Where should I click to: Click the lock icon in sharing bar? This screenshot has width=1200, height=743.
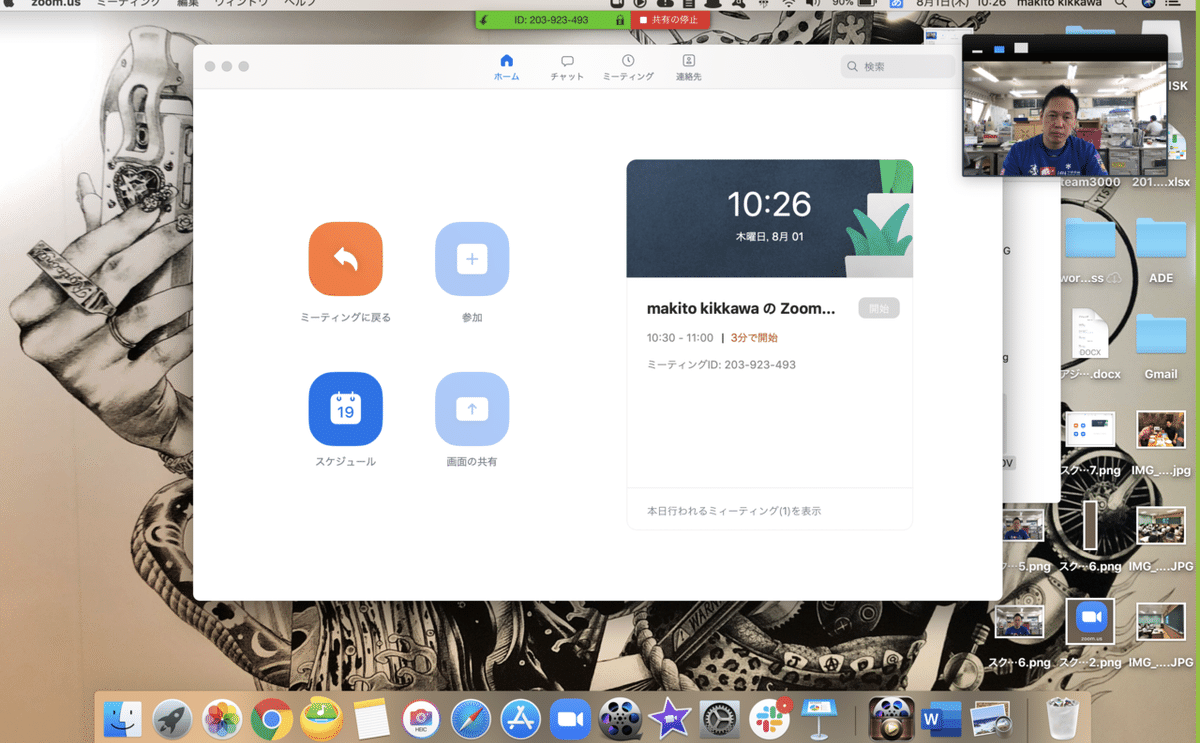pos(620,20)
